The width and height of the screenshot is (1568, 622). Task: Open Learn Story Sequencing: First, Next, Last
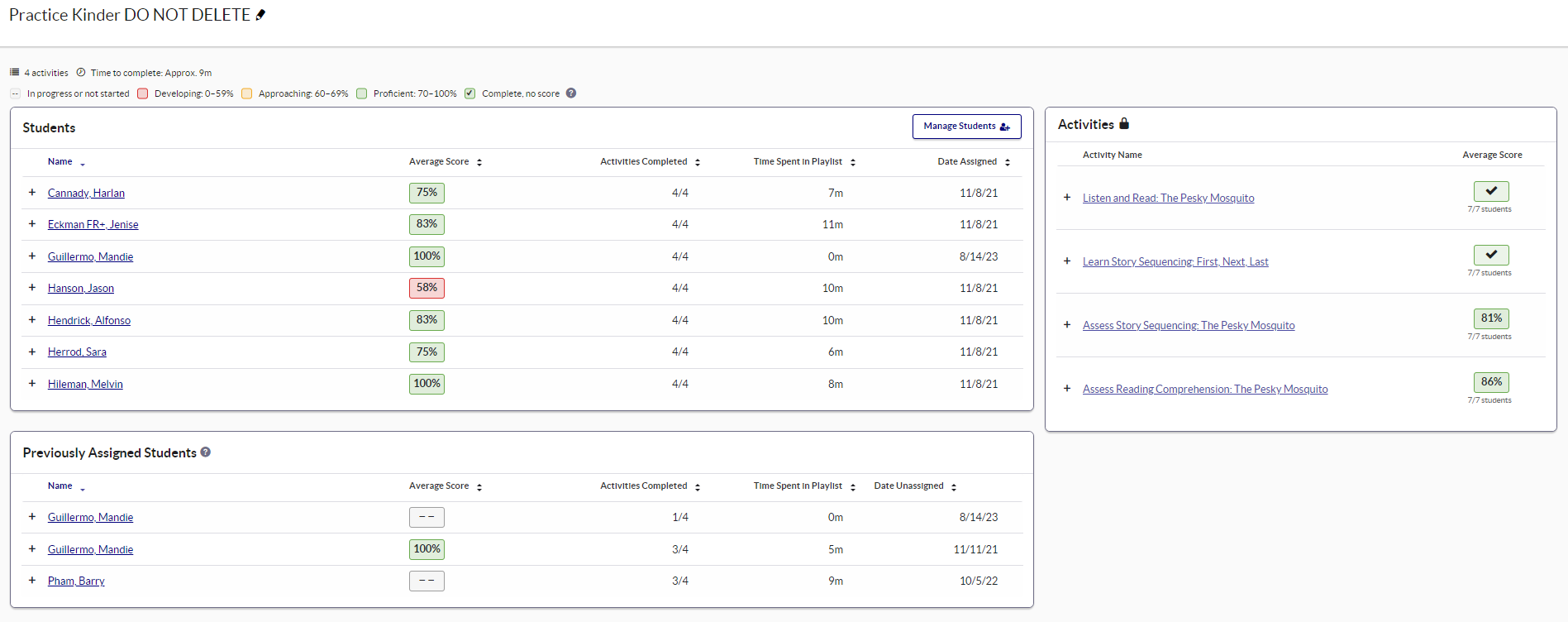click(1175, 261)
